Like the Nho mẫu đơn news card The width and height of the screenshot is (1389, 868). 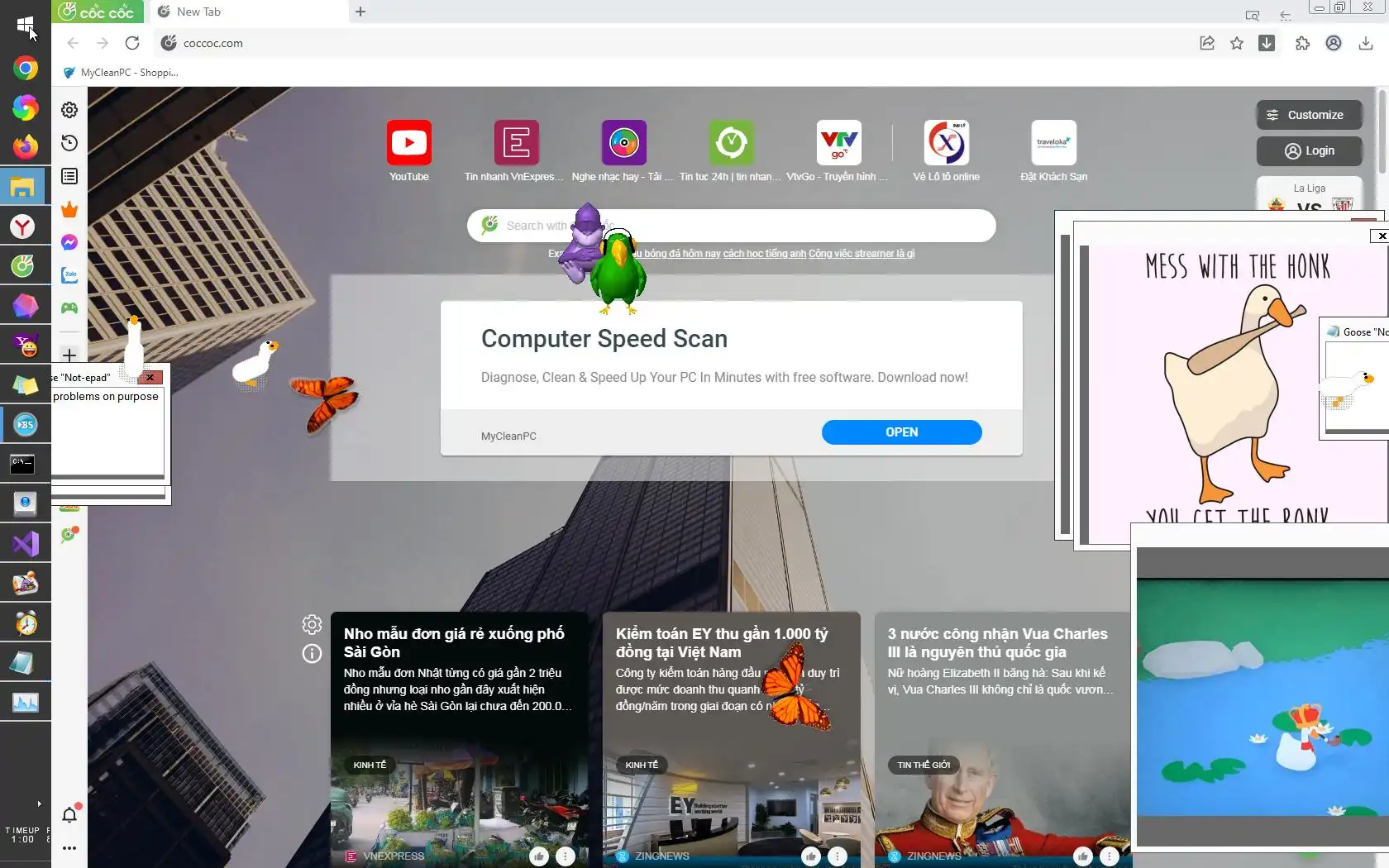[539, 856]
